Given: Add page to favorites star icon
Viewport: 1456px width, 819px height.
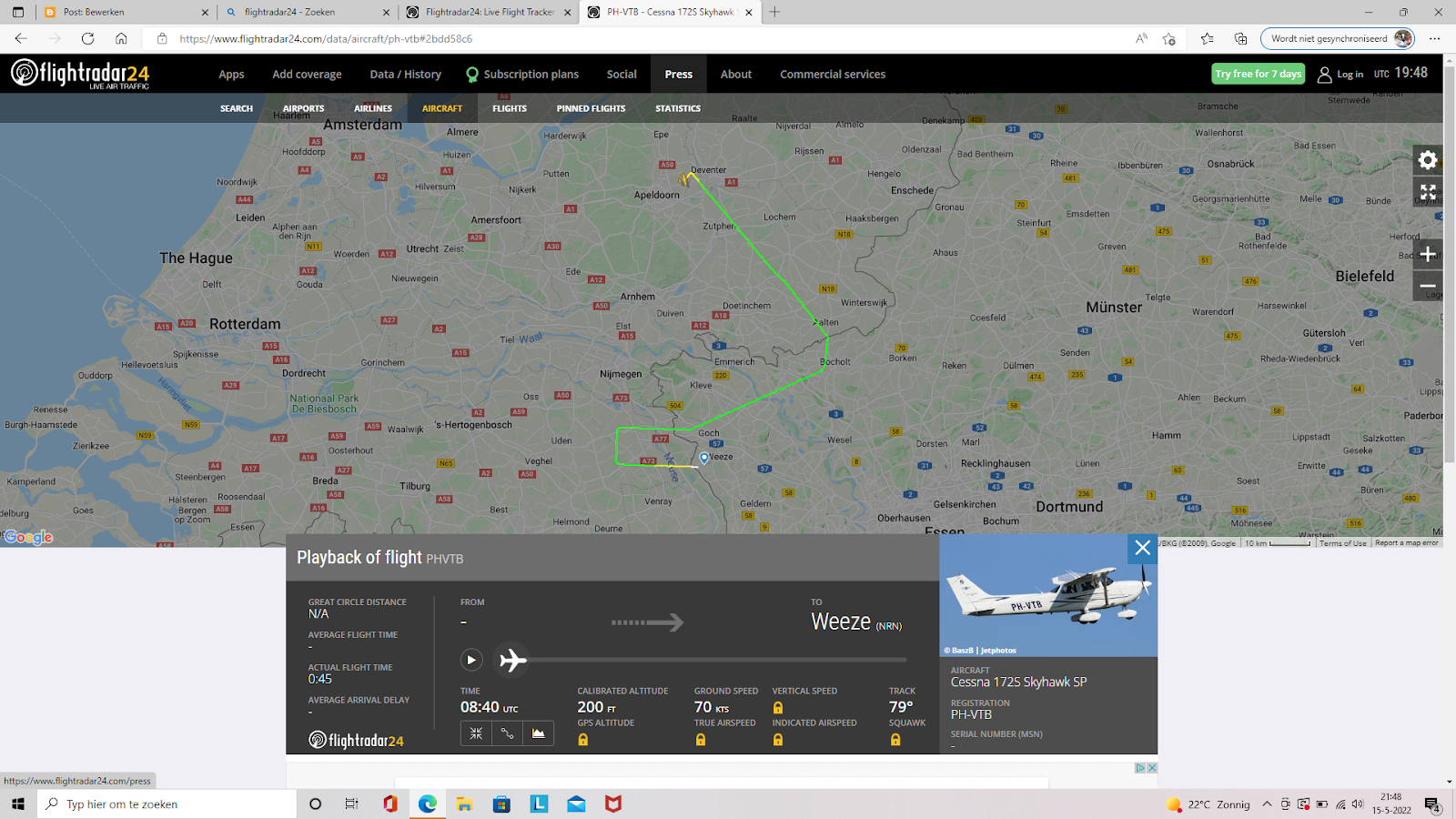Looking at the screenshot, I should (1169, 38).
